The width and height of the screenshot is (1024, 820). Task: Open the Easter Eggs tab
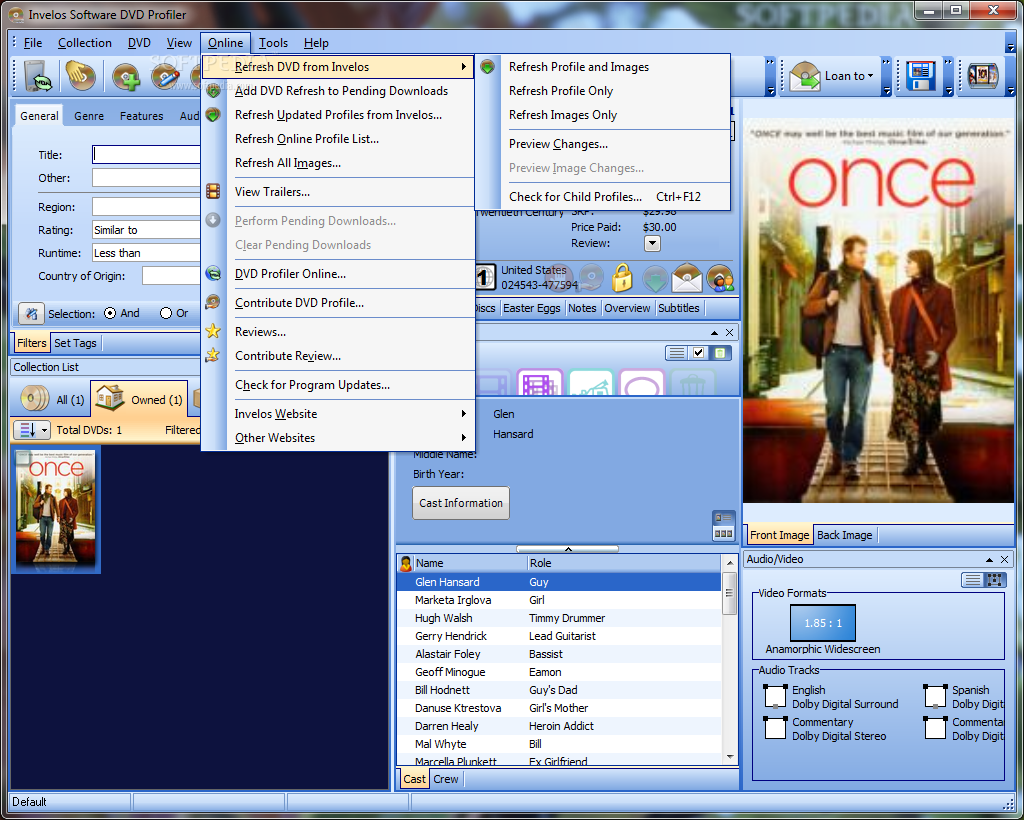(532, 308)
